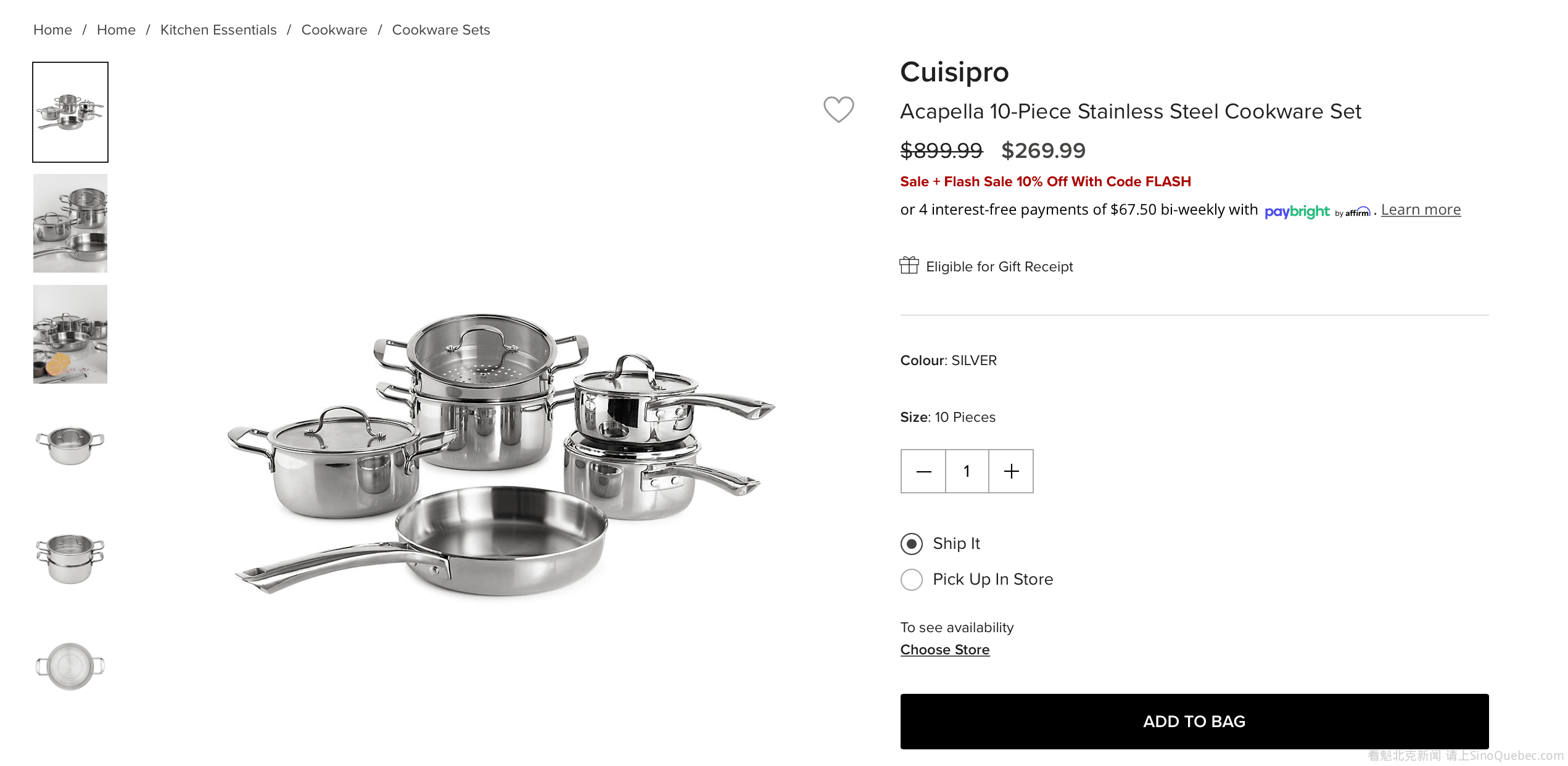Decrease quantity with the minus button

923,471
